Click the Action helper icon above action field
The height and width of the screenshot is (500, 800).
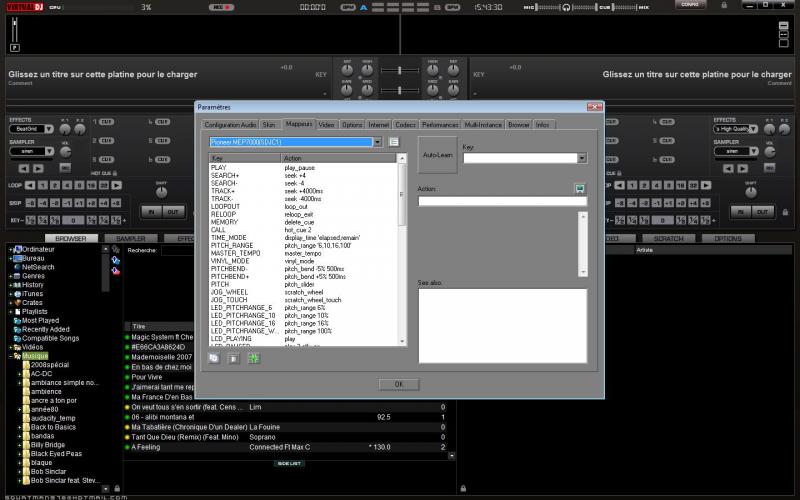[578, 188]
